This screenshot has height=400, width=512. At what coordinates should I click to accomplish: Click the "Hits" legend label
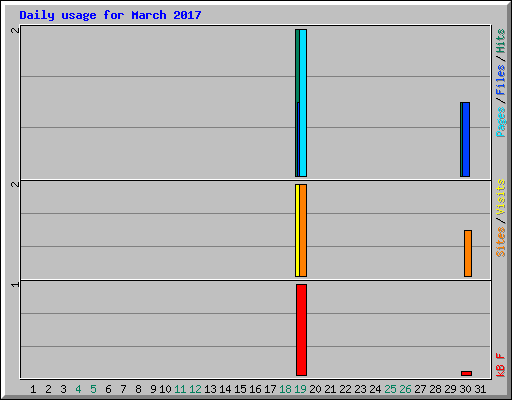(x=500, y=41)
